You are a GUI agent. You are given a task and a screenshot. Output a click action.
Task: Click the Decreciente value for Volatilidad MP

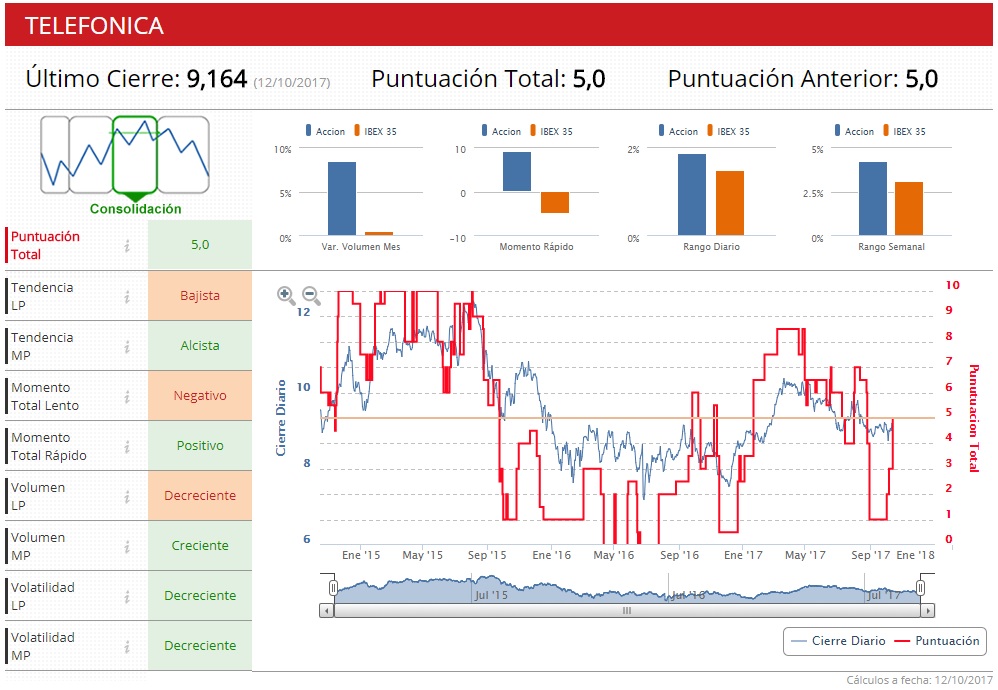pos(200,645)
